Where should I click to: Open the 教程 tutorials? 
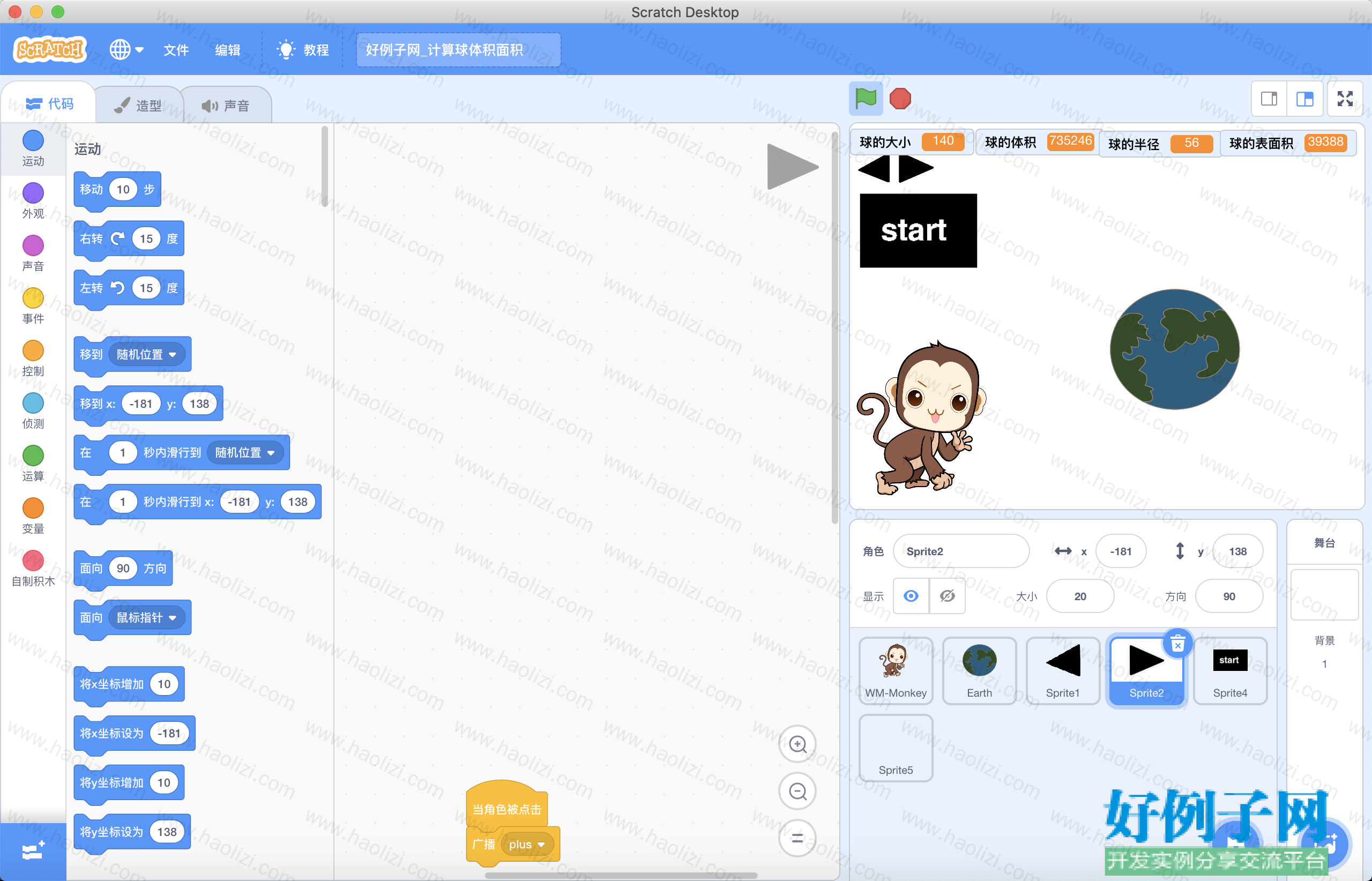303,50
